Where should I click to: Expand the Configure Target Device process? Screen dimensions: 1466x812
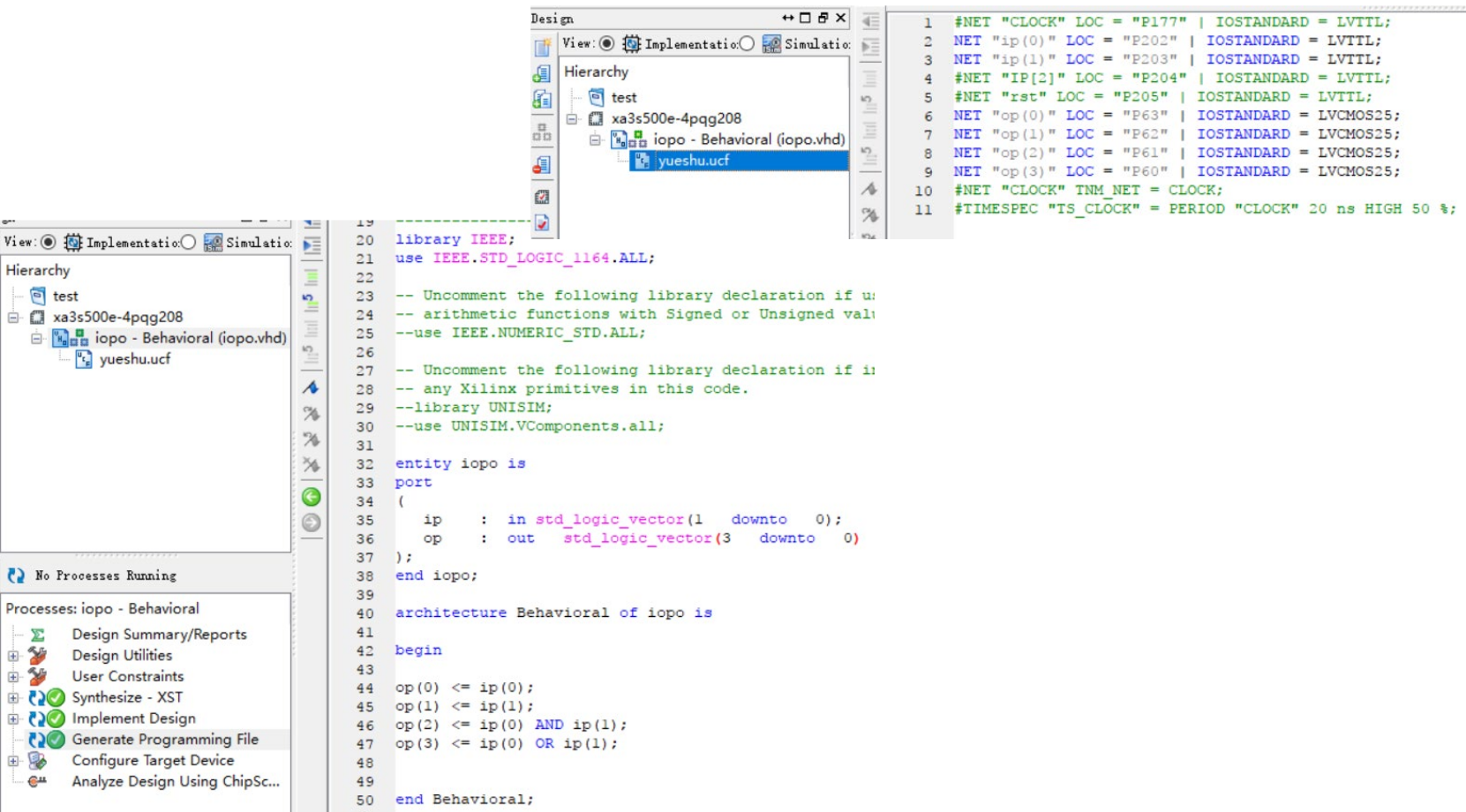(x=13, y=761)
